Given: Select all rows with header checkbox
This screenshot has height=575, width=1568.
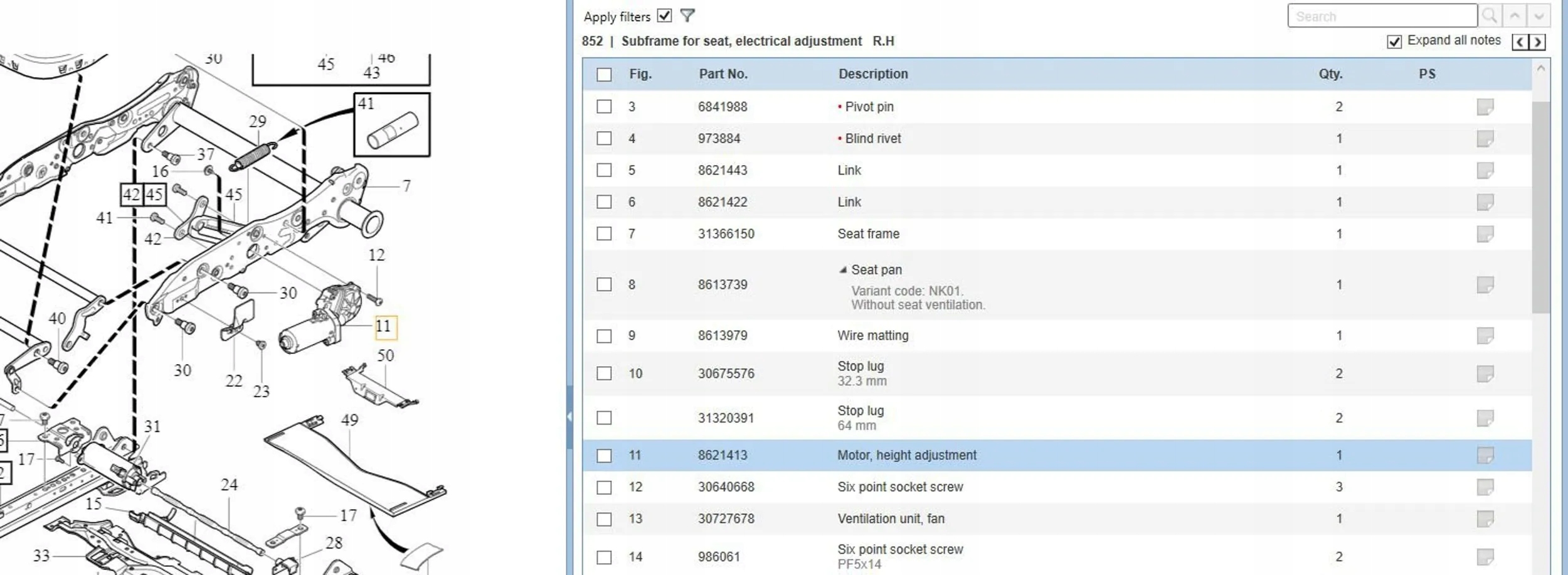Looking at the screenshot, I should pos(604,75).
